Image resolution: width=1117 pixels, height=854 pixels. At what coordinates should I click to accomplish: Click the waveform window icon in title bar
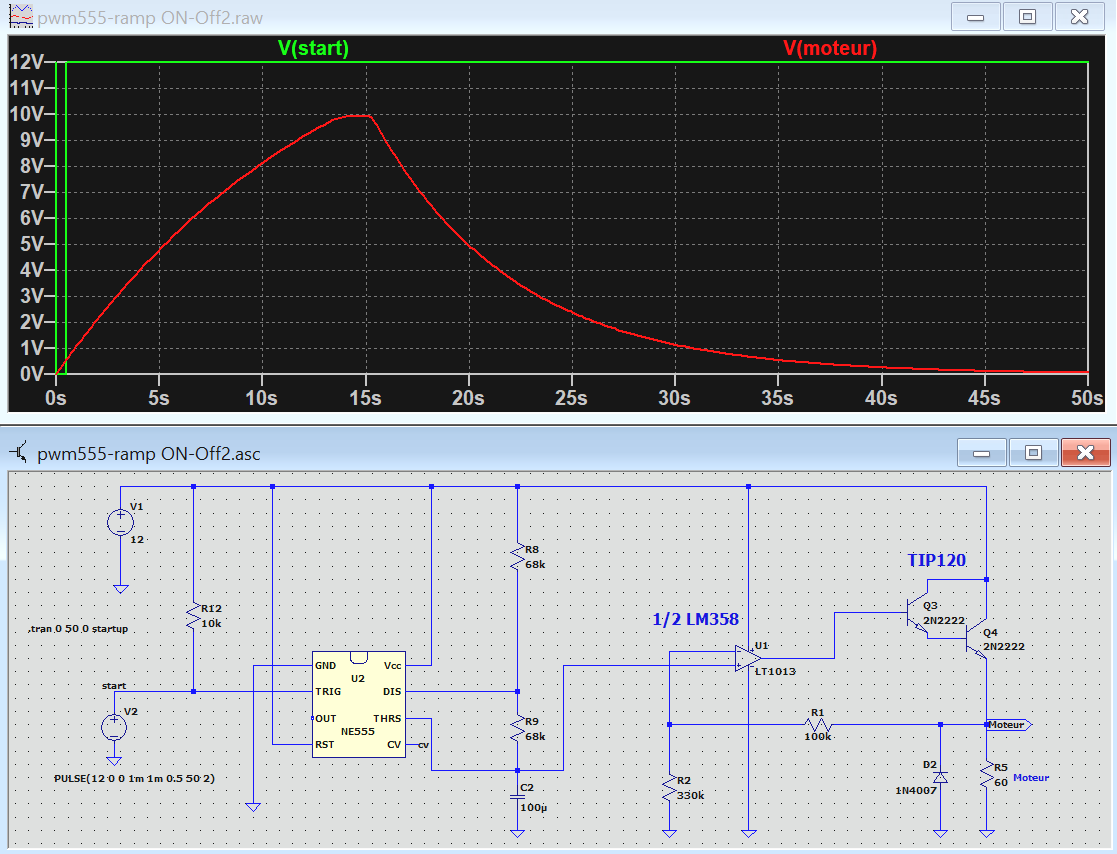[21, 16]
